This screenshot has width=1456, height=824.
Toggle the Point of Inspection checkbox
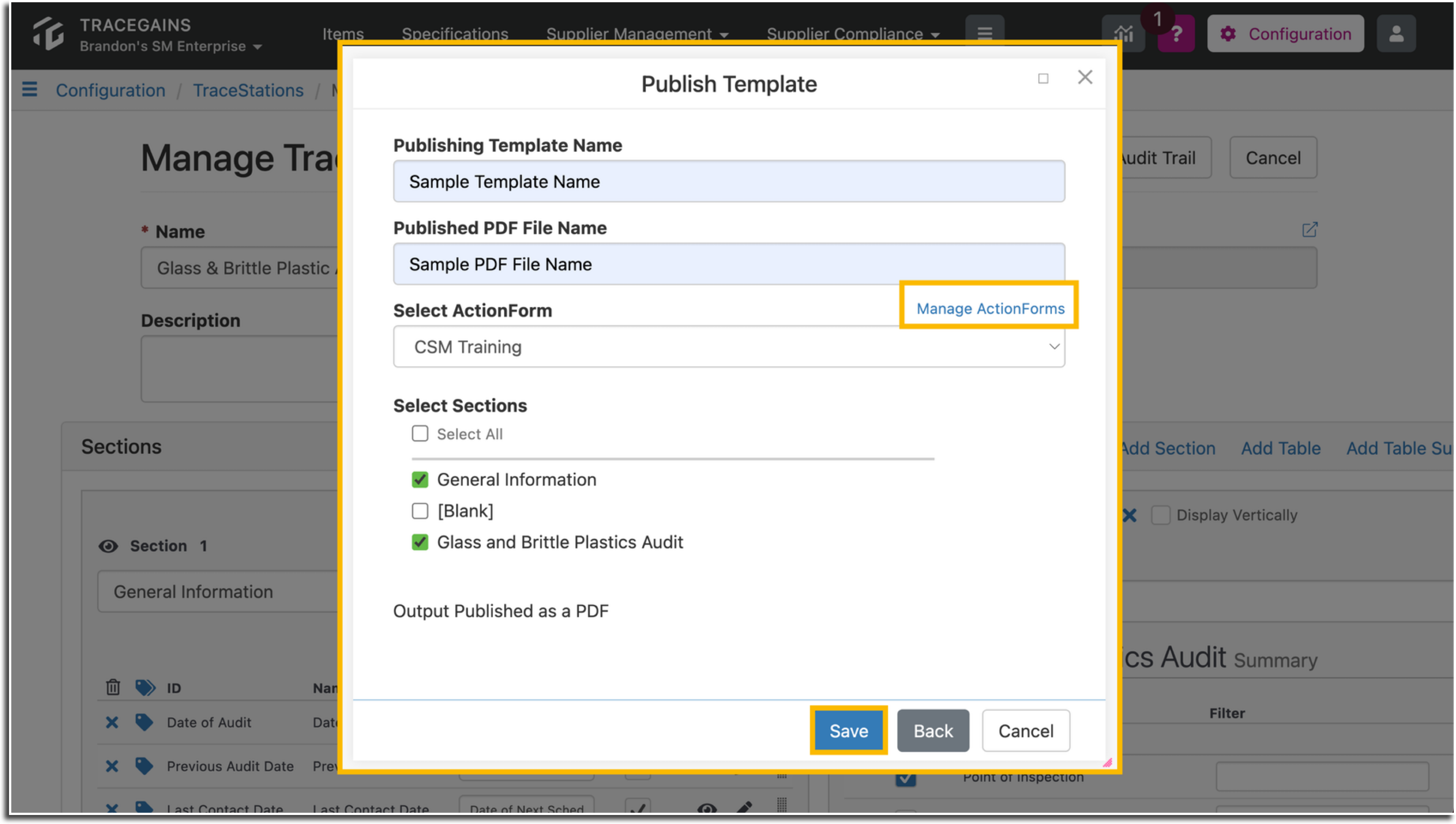[x=905, y=780]
